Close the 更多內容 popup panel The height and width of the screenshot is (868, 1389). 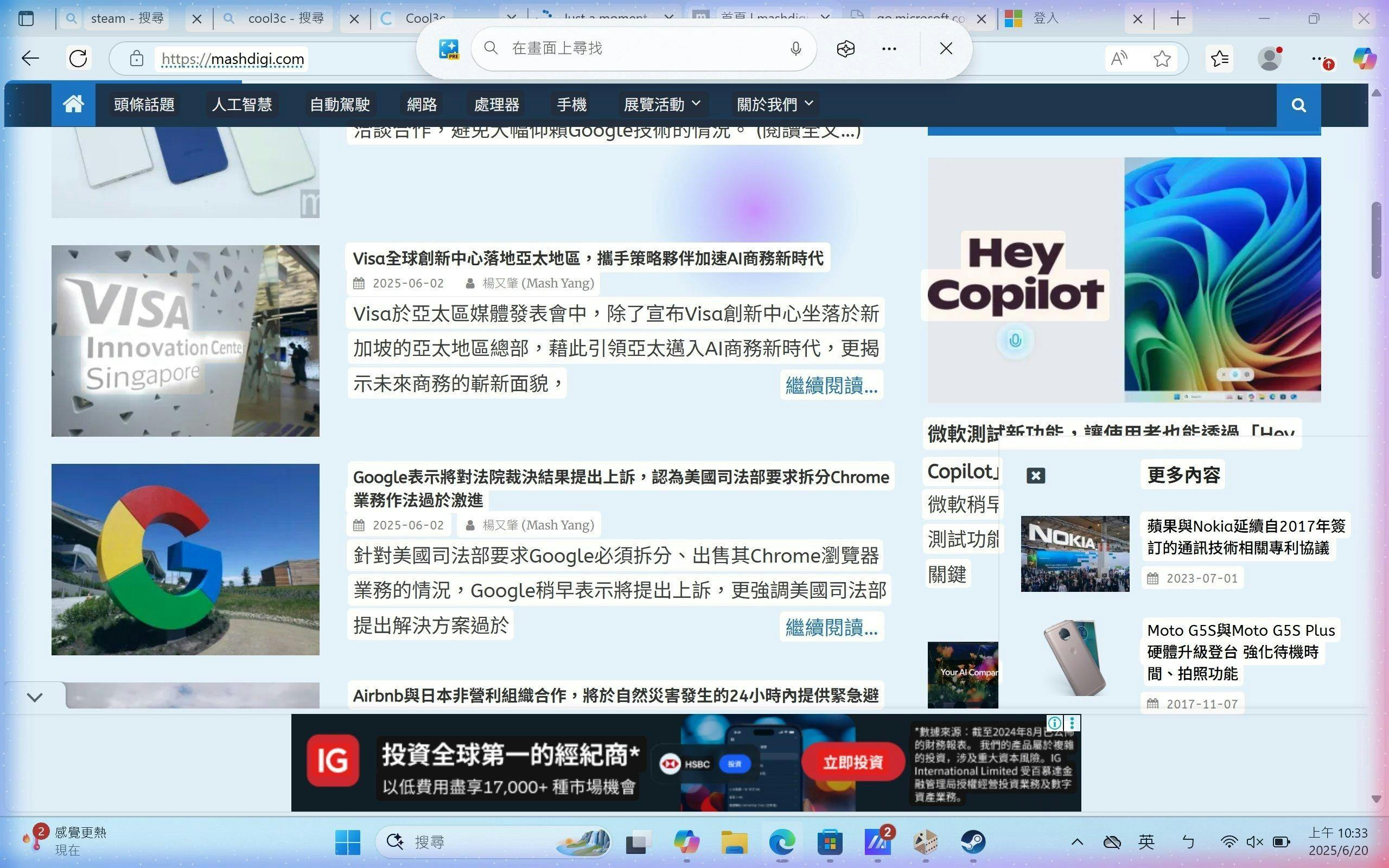pos(1035,475)
